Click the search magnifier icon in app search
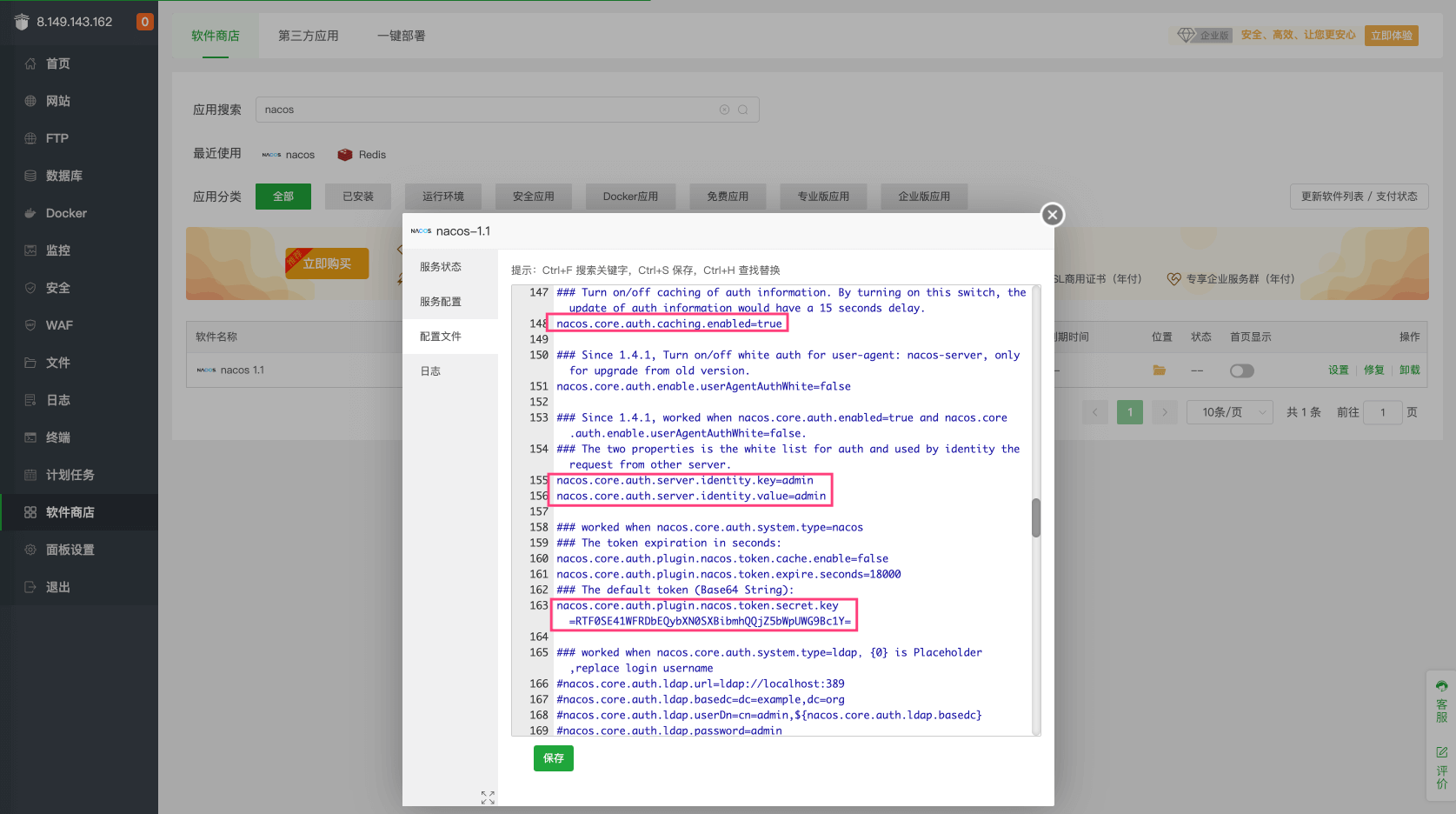This screenshot has width=1456, height=814. tap(743, 110)
